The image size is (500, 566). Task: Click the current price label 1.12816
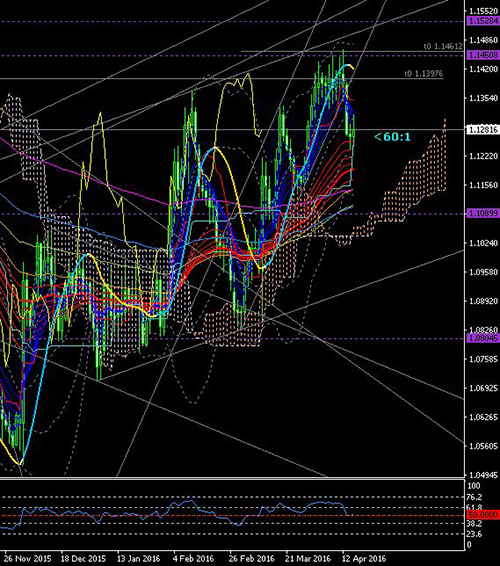click(x=483, y=130)
